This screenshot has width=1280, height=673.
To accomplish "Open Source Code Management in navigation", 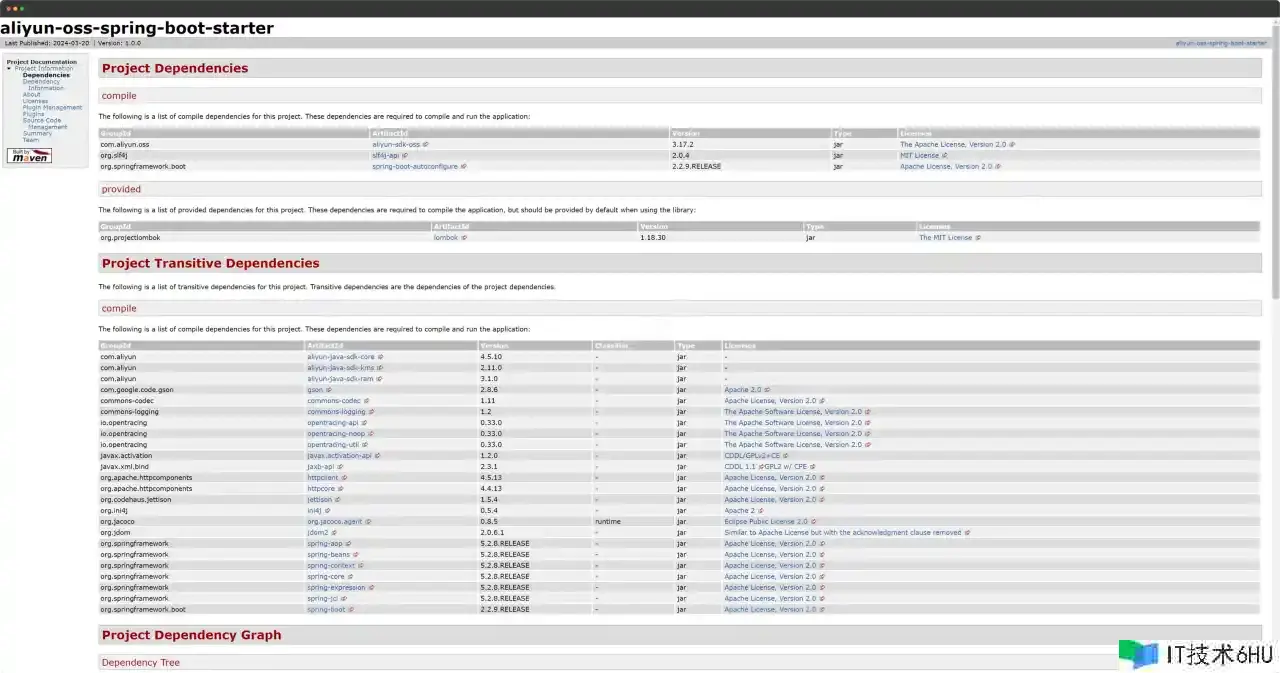I will [45, 124].
